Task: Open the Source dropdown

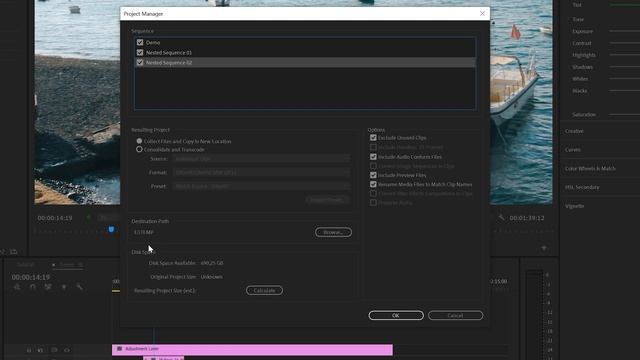Action: 261,159
